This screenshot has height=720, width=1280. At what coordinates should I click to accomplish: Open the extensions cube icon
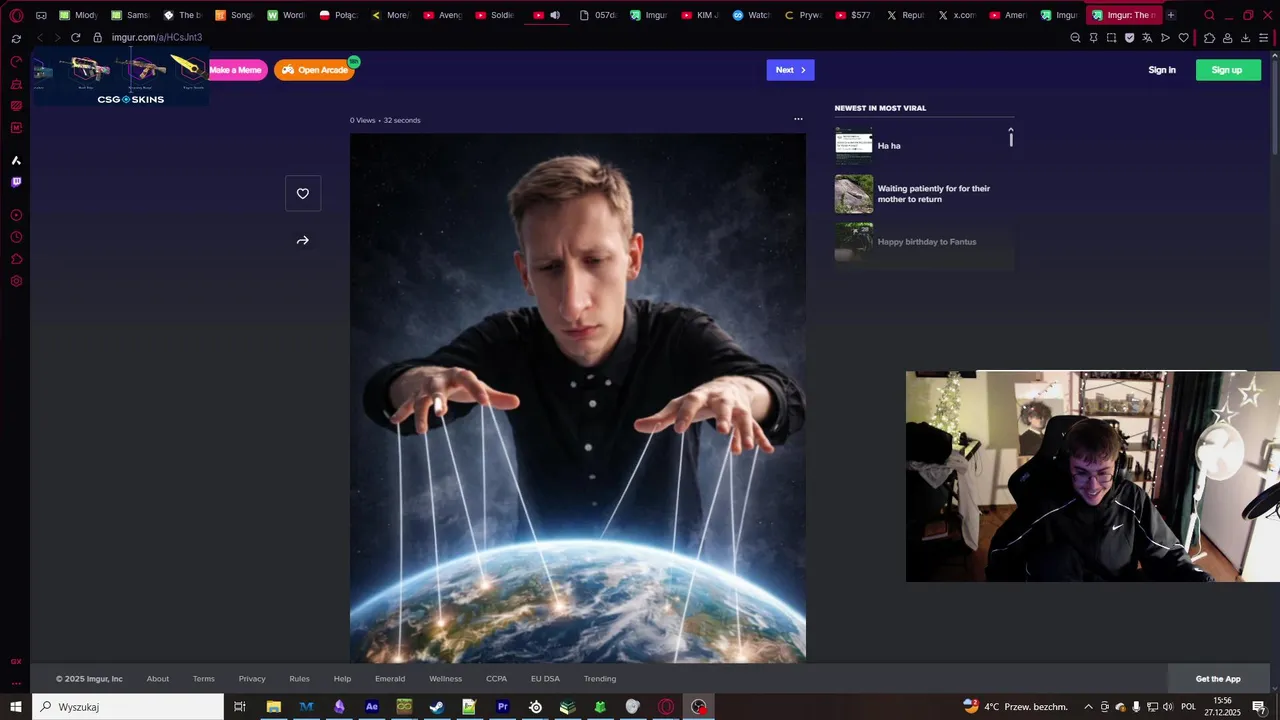coord(1209,38)
